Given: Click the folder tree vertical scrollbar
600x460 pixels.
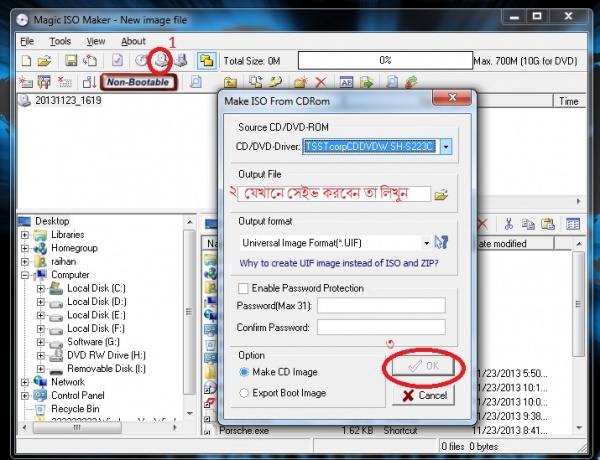Looking at the screenshot, I should tap(190, 311).
